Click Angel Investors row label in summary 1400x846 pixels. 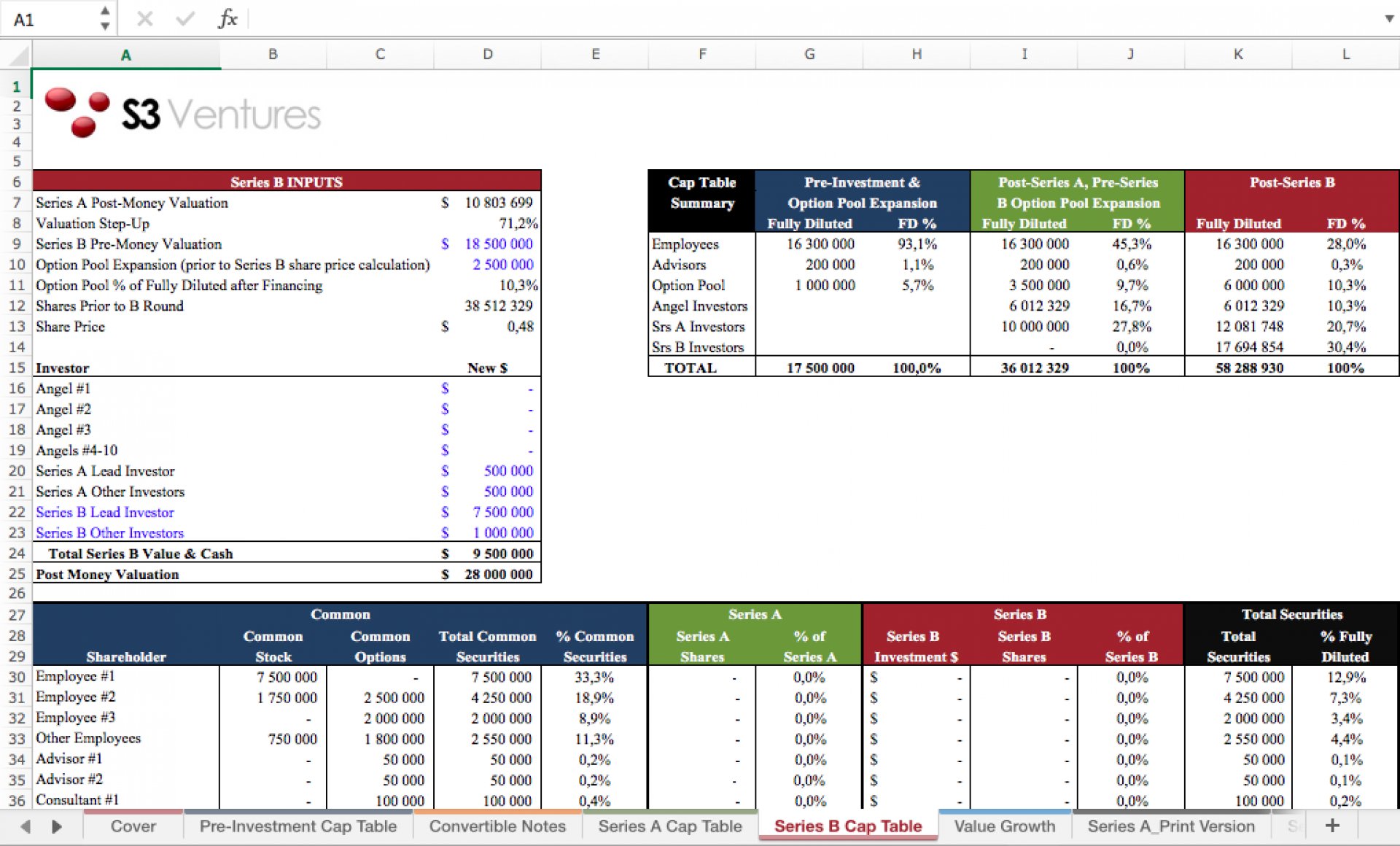pos(700,306)
